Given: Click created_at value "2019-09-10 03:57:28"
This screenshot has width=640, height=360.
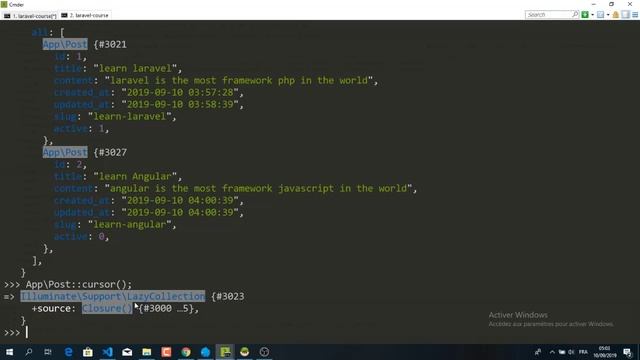Looking at the screenshot, I should coord(180,93).
